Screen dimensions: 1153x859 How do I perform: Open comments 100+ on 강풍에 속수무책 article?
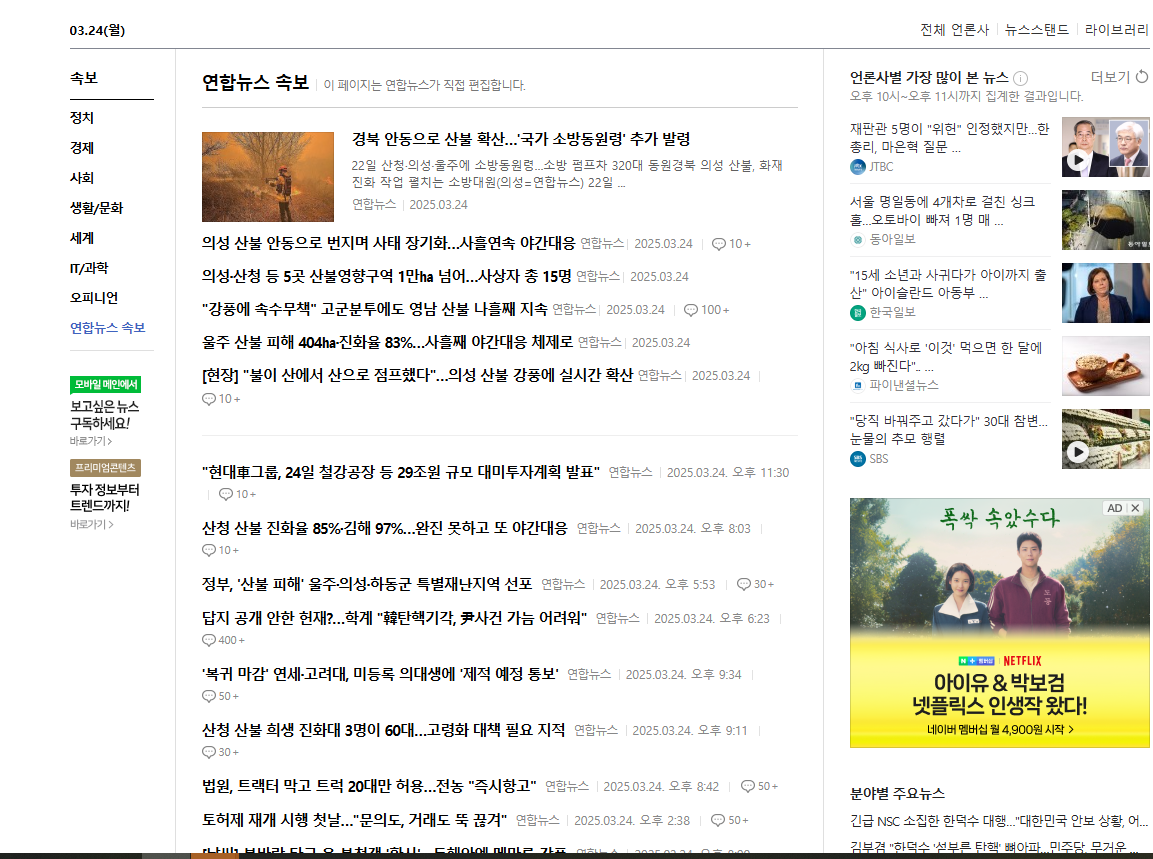click(x=707, y=310)
